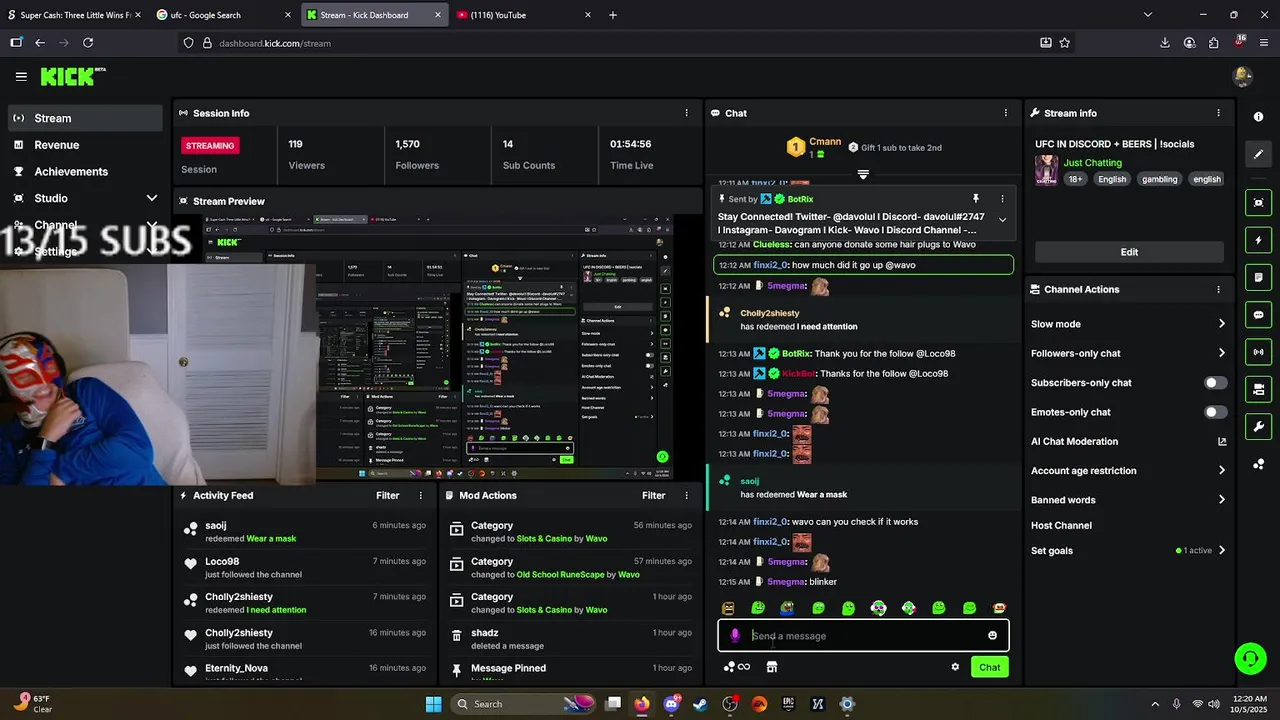This screenshot has height=720, width=1280.
Task: Toggle Activity Feed lightning icon in sidebar
Action: point(1258,240)
